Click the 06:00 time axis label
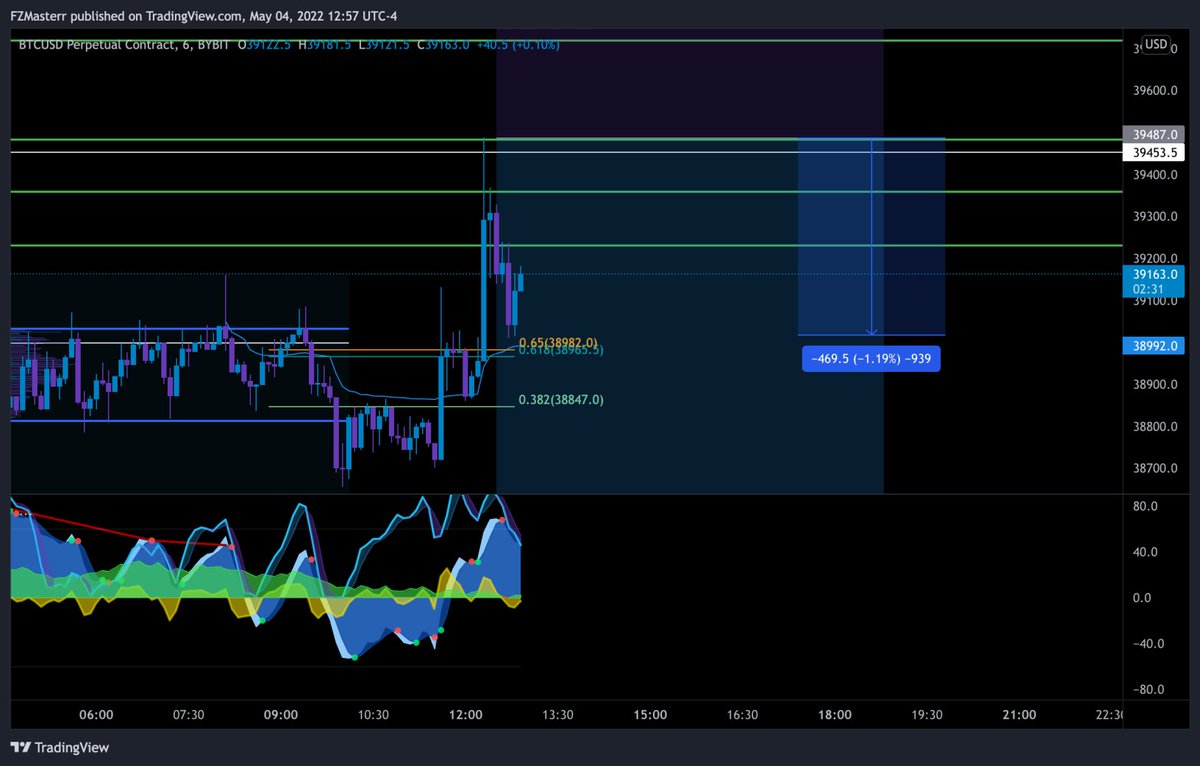Viewport: 1200px width, 766px height. click(x=96, y=715)
